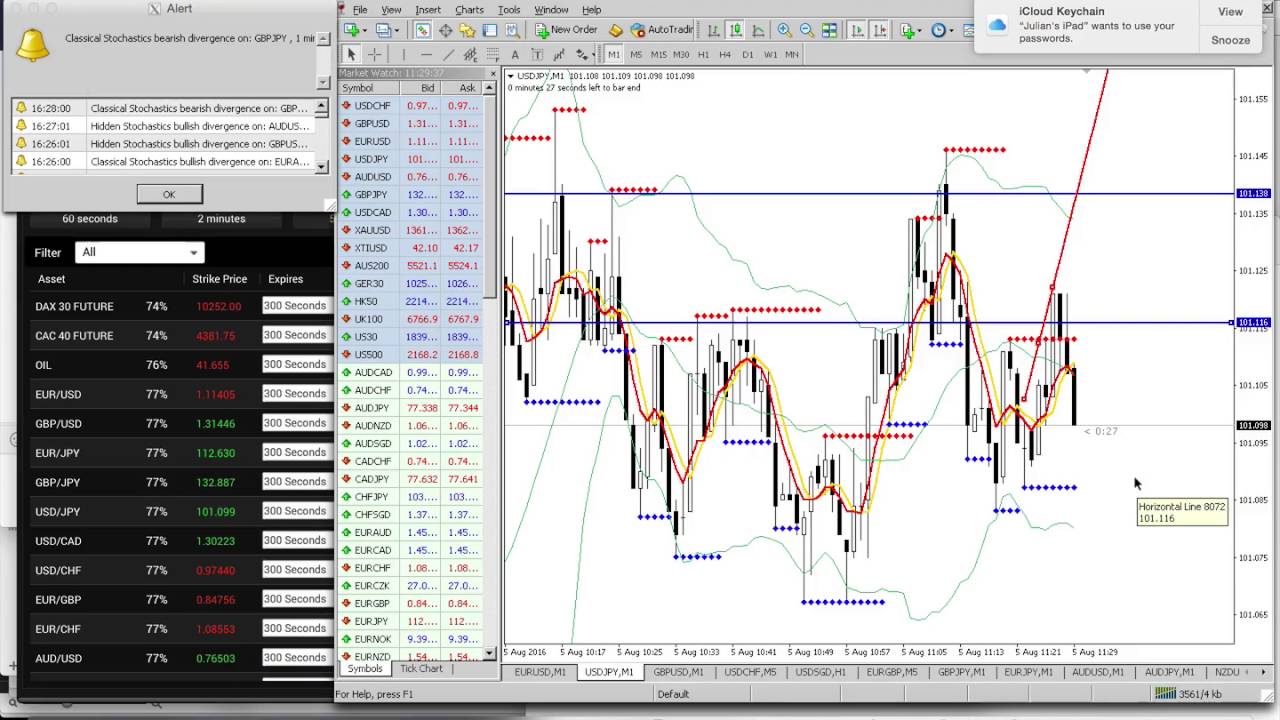
Task: Tile chart windows with the grid icon
Action: (x=829, y=30)
